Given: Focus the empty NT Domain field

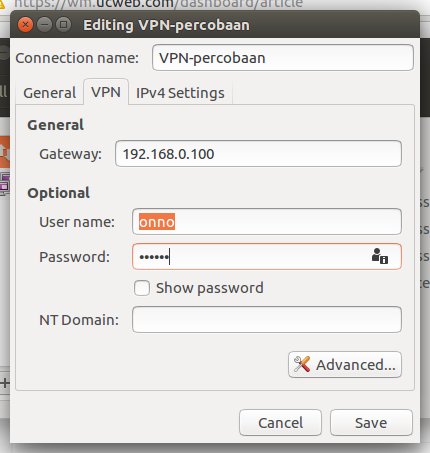Looking at the screenshot, I should [x=267, y=320].
